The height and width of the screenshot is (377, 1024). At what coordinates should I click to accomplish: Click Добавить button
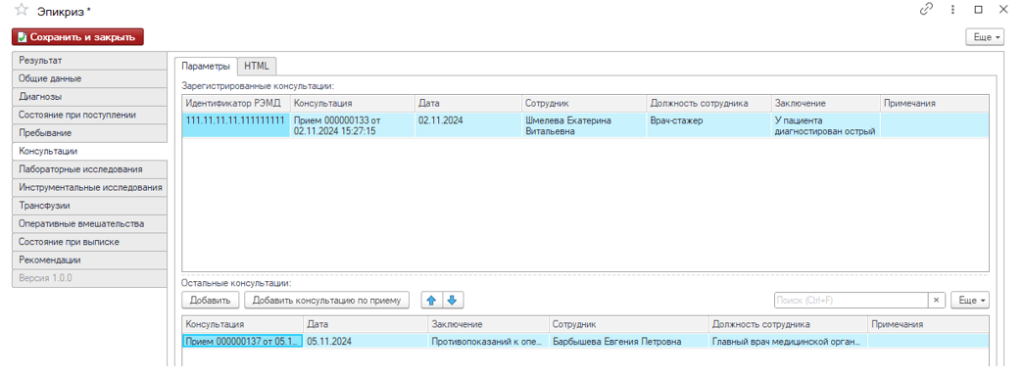coord(210,300)
